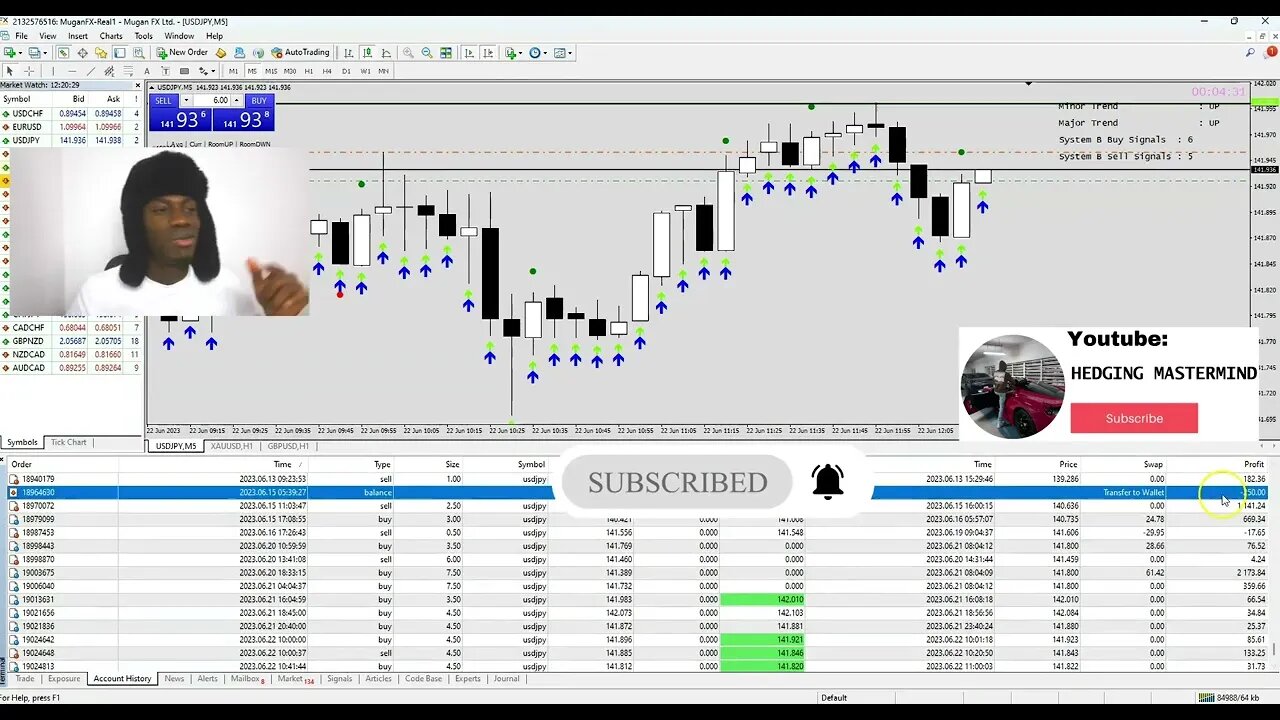Expand the arrows objects dropdown

click(213, 71)
